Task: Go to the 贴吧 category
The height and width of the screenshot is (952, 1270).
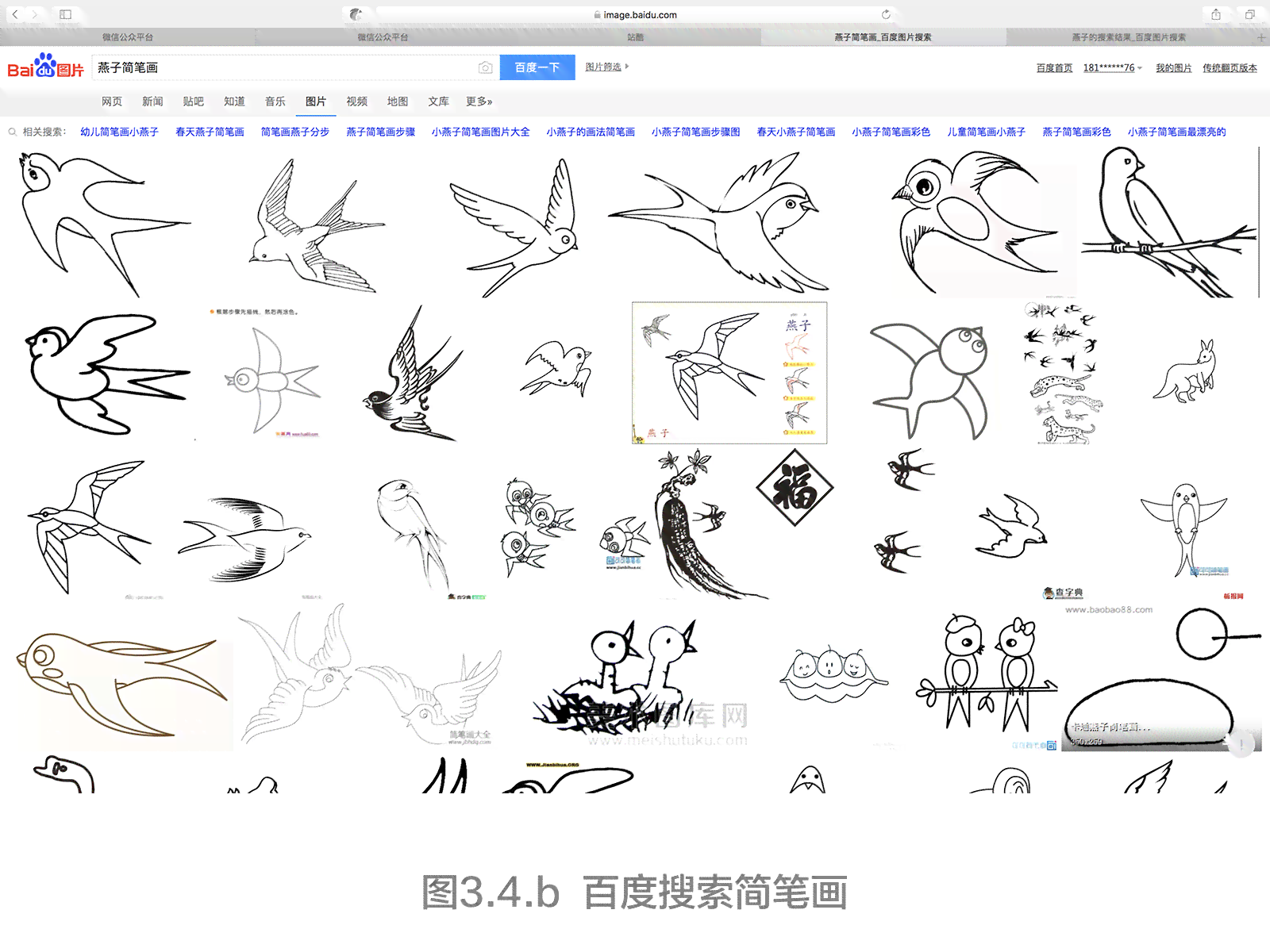Action: coord(193,102)
